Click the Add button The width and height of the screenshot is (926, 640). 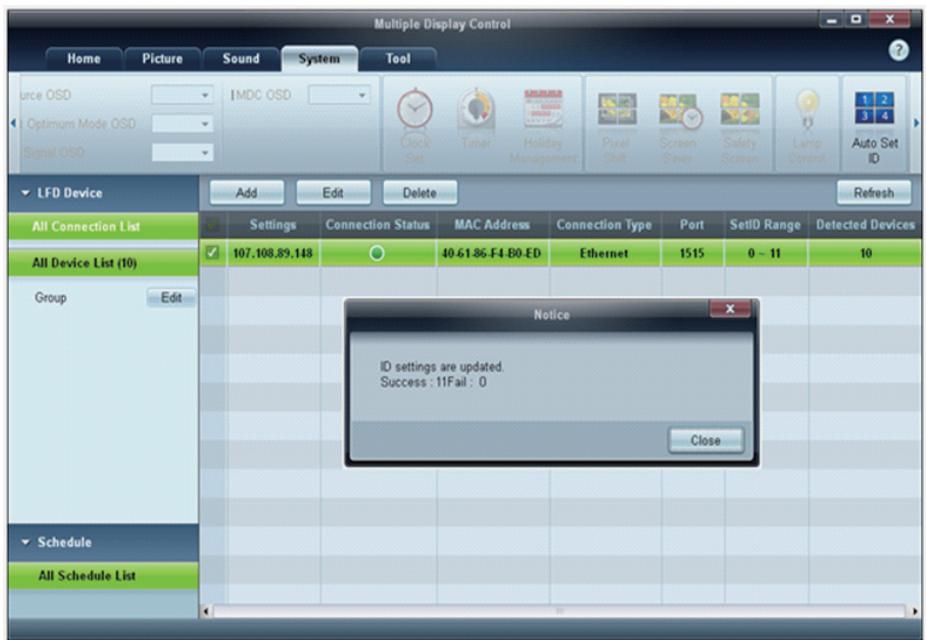(x=246, y=193)
